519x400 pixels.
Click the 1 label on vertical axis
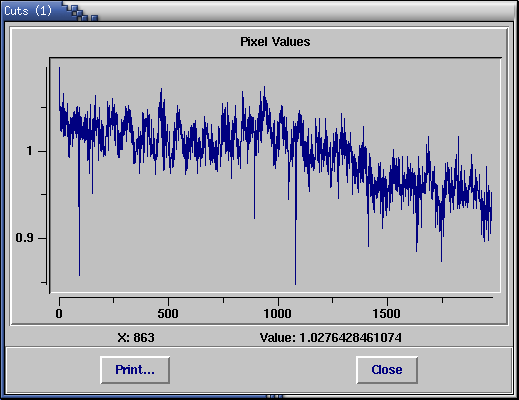pos(30,151)
